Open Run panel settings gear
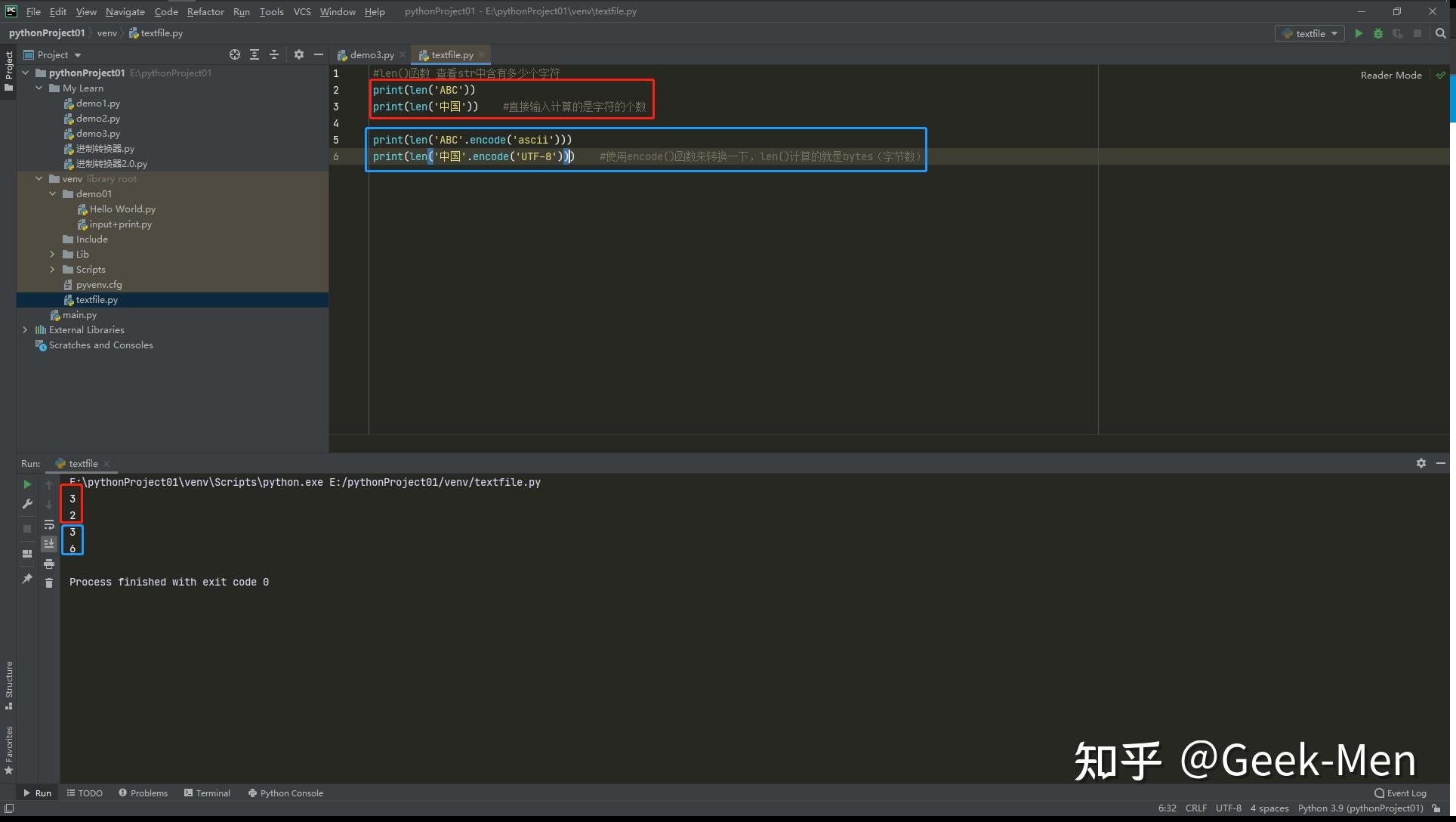1456x822 pixels. point(1421,462)
